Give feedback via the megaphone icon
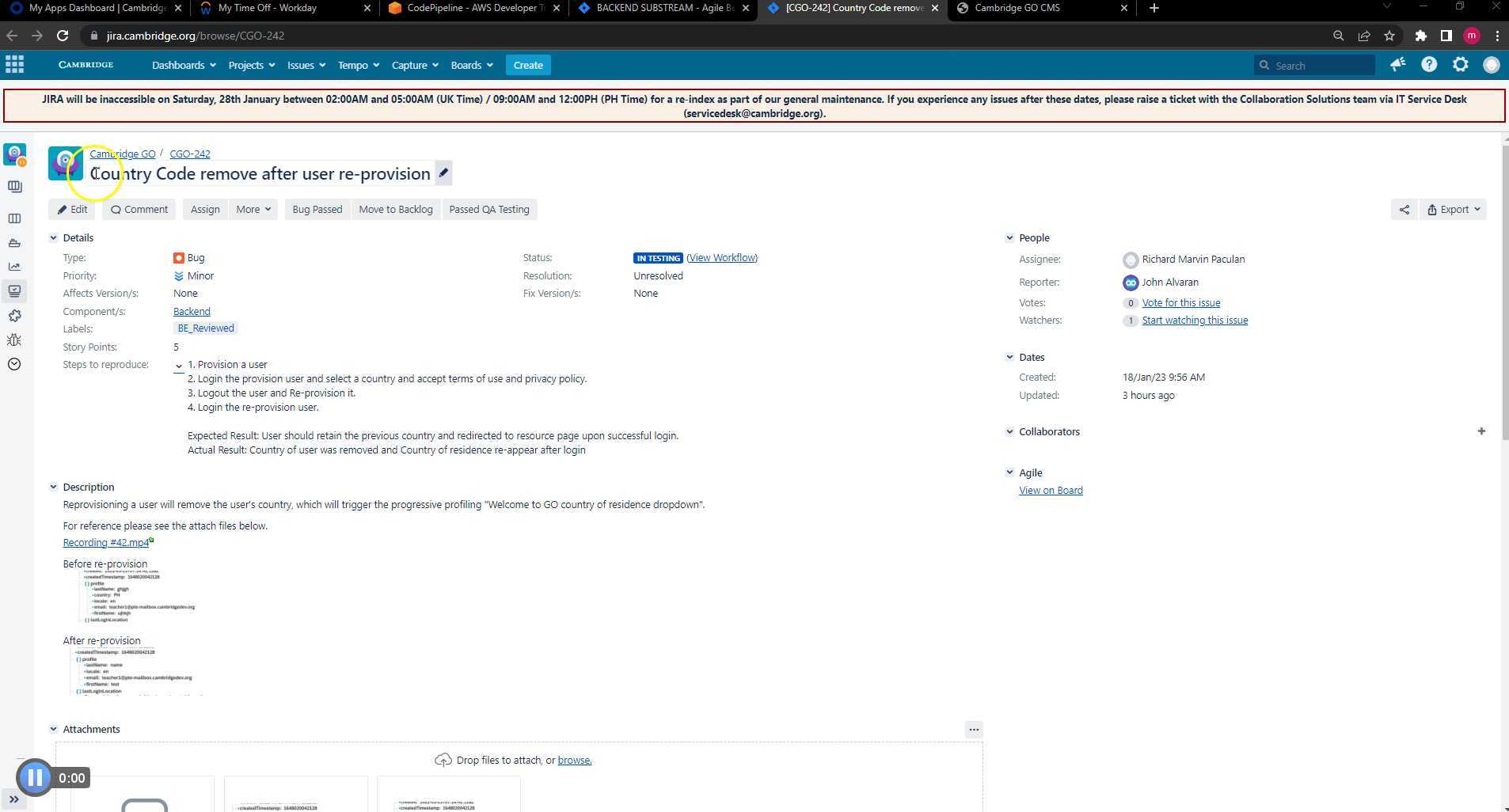This screenshot has height=812, width=1509. (x=1397, y=65)
